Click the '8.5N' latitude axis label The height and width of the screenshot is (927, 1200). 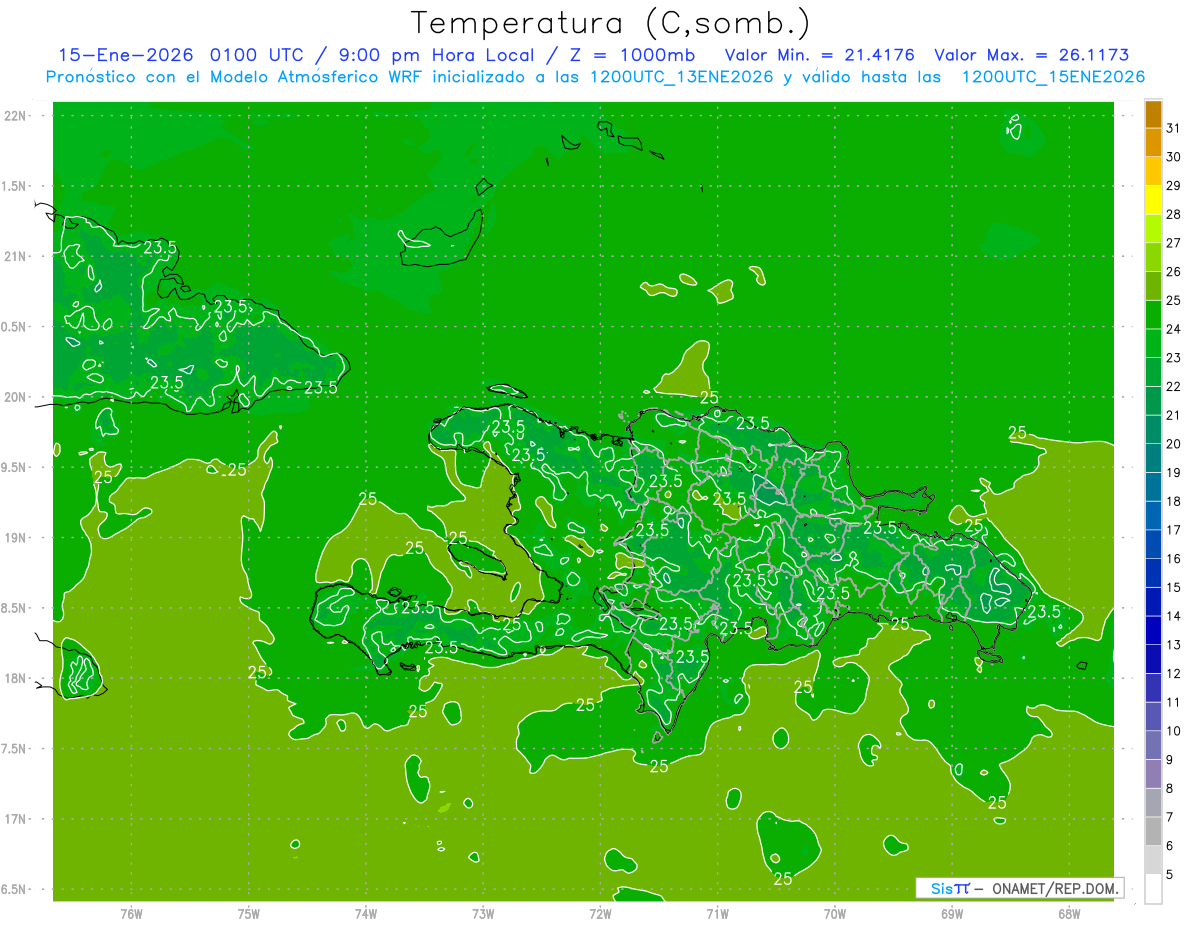(x=16, y=608)
